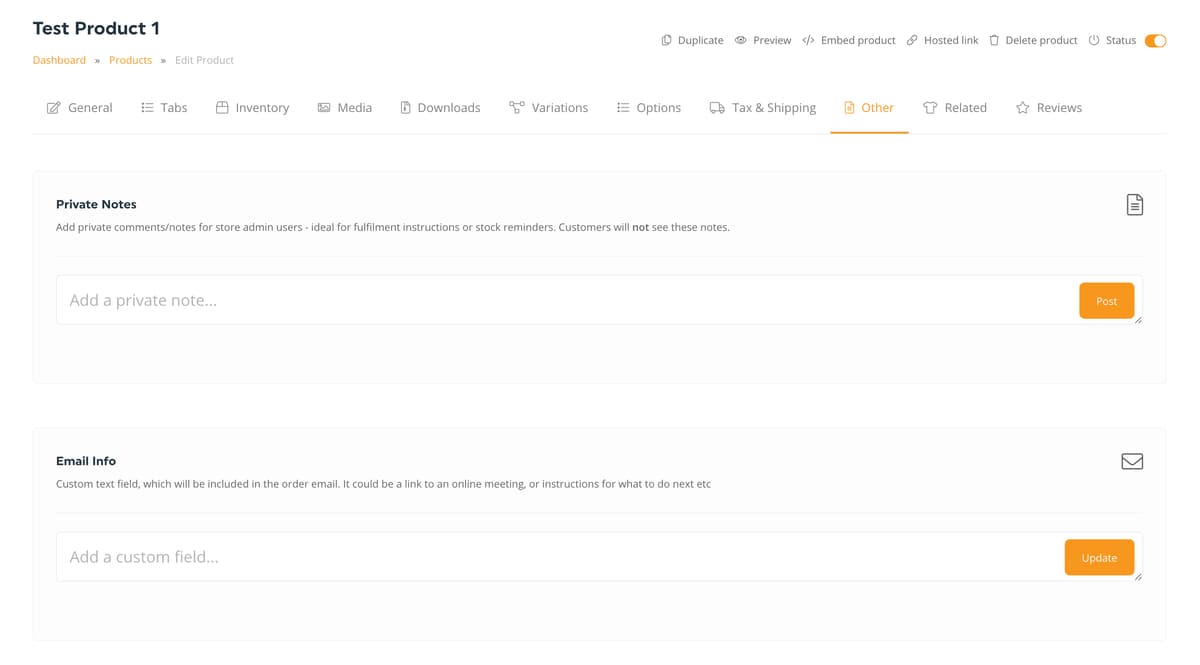Click the private note textarea resize handle

pos(1138,320)
